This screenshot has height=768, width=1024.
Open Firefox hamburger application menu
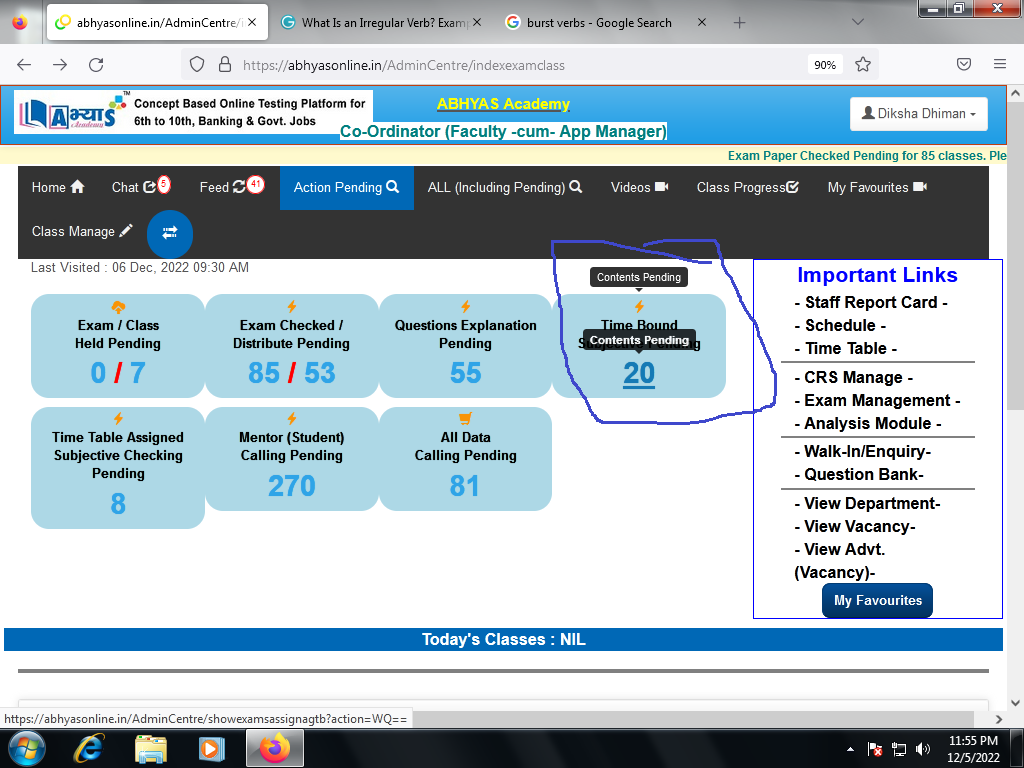[x=999, y=64]
